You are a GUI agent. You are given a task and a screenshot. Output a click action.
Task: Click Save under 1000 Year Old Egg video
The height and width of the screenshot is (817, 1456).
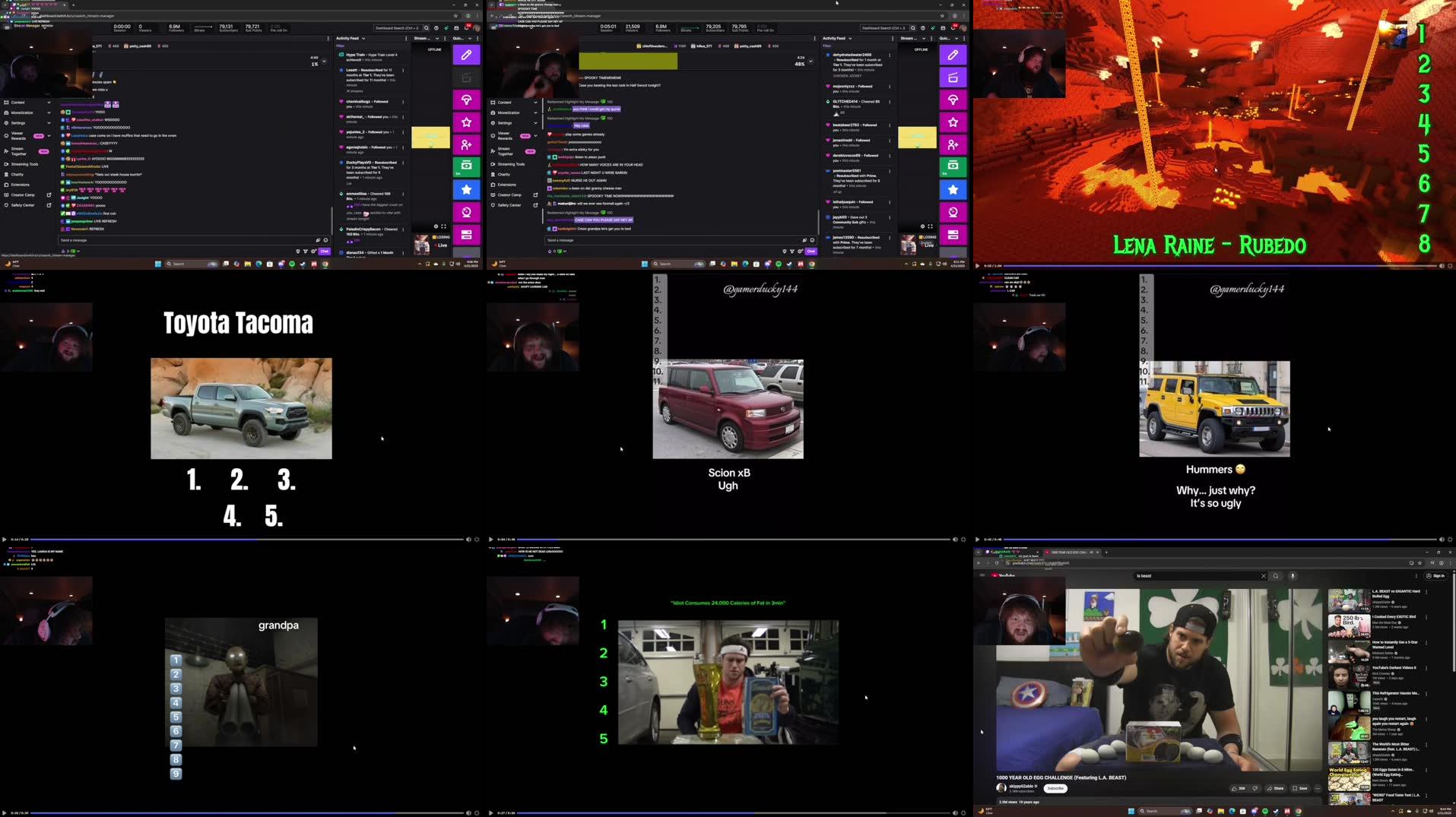click(x=1301, y=788)
